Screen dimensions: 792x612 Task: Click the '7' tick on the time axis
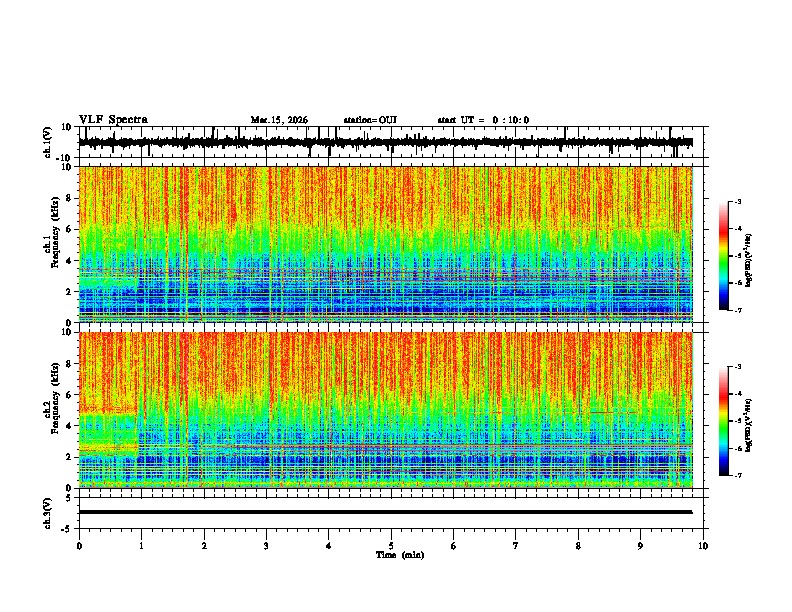516,546
